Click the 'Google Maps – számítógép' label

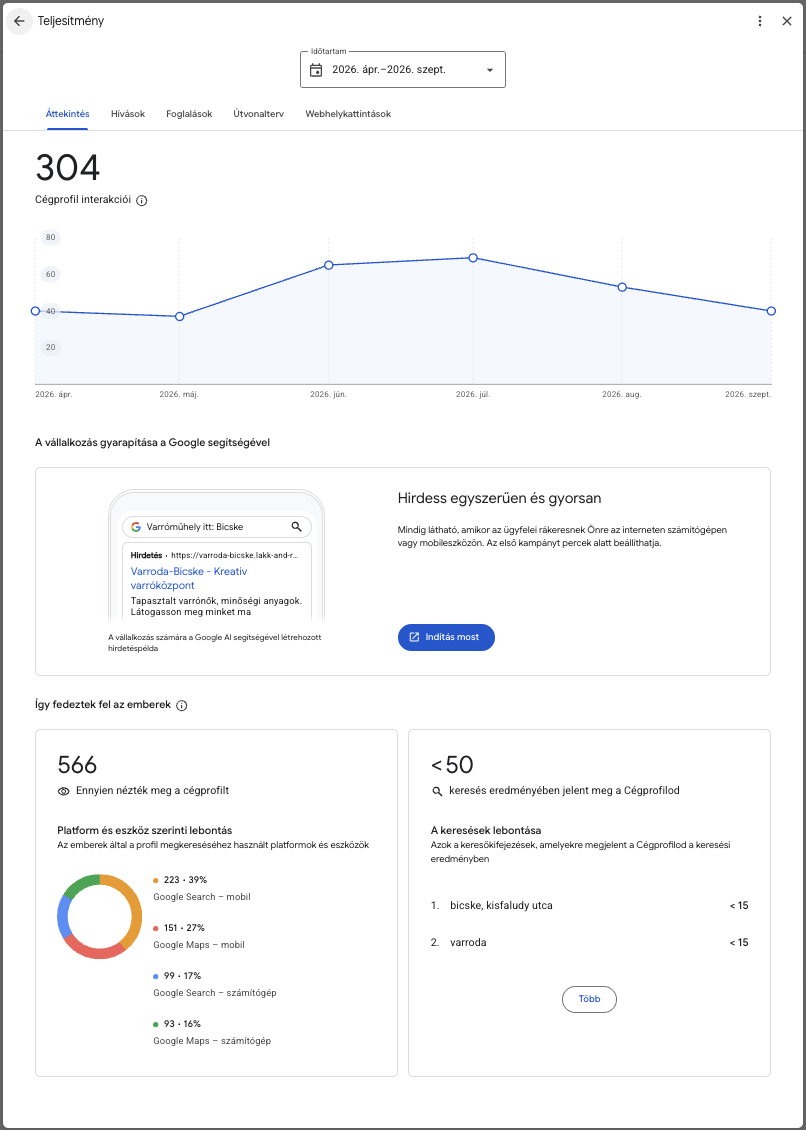(213, 1041)
